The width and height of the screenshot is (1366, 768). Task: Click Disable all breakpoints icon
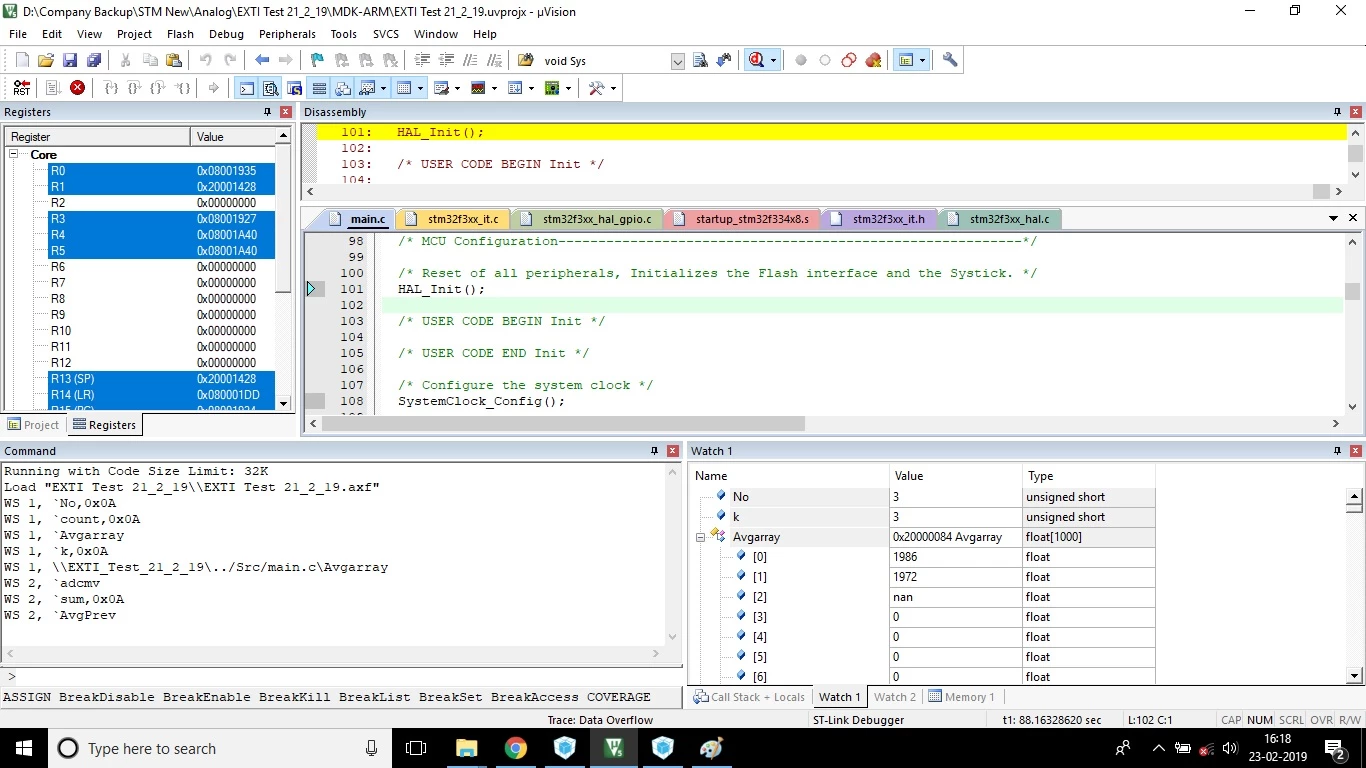click(849, 60)
